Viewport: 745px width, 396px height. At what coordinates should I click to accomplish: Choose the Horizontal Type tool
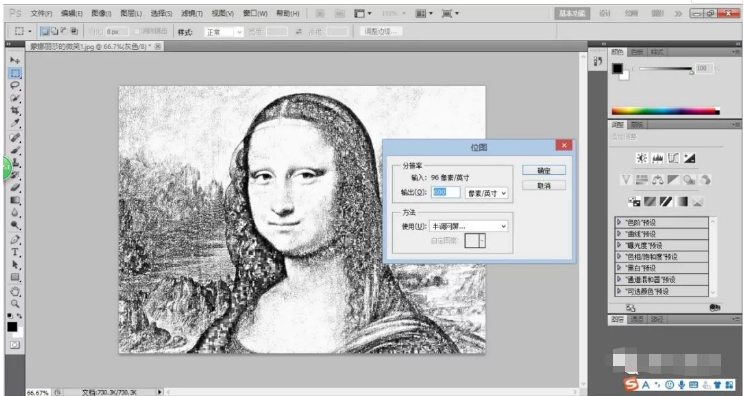(15, 252)
